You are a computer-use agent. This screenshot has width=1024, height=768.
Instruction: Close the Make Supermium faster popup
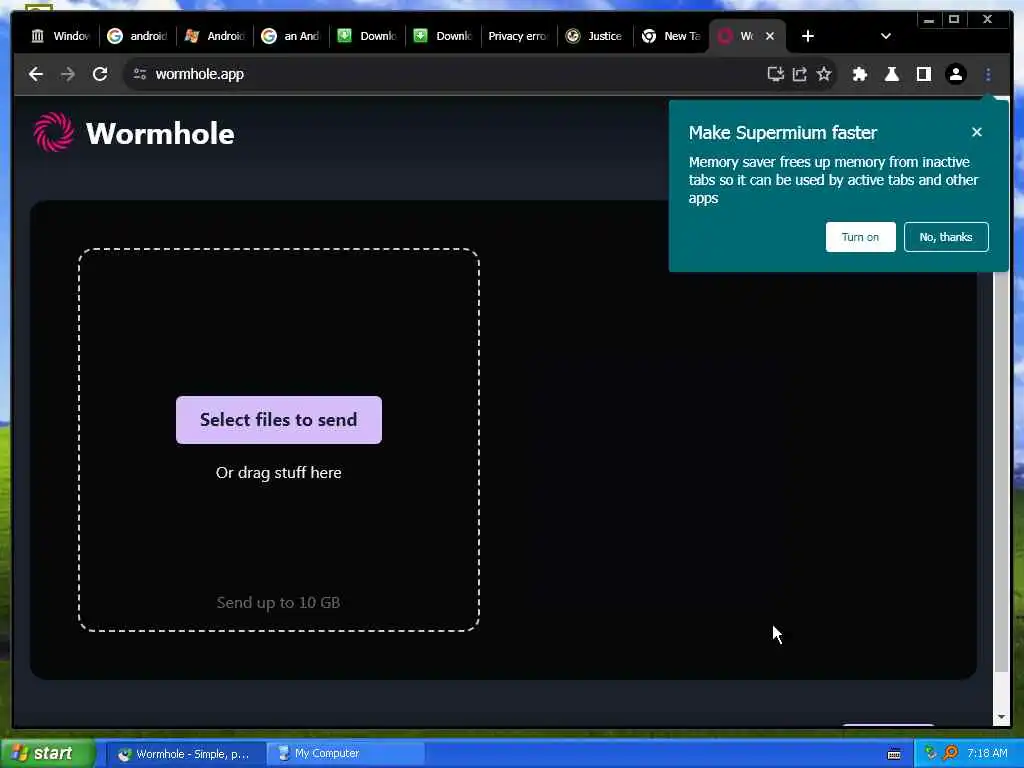point(977,132)
